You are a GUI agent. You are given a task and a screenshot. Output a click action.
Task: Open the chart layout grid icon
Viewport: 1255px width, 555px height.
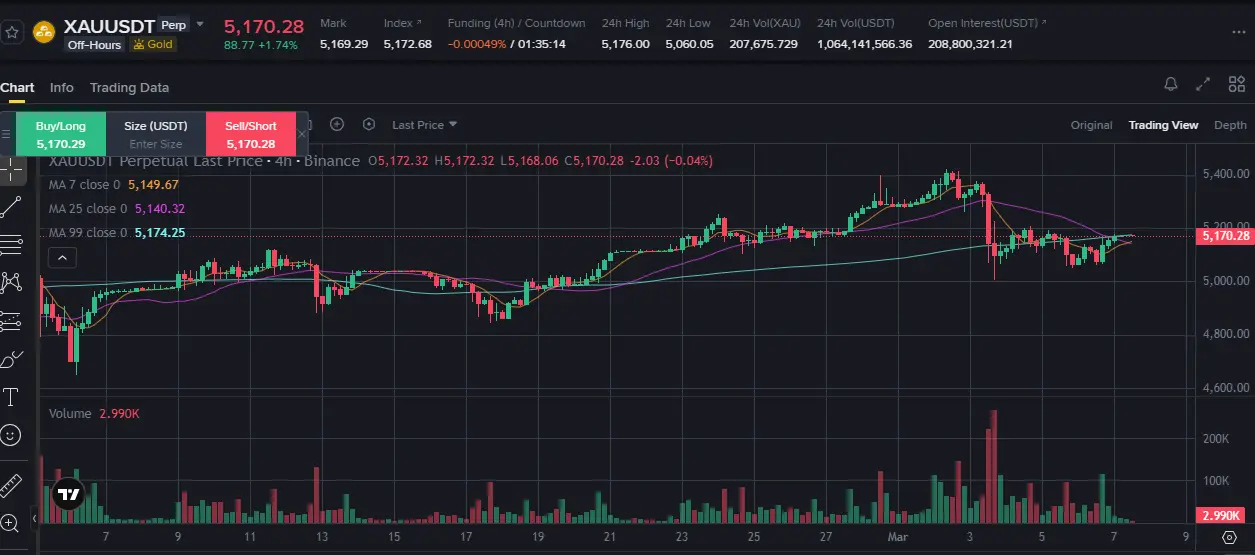point(1235,85)
